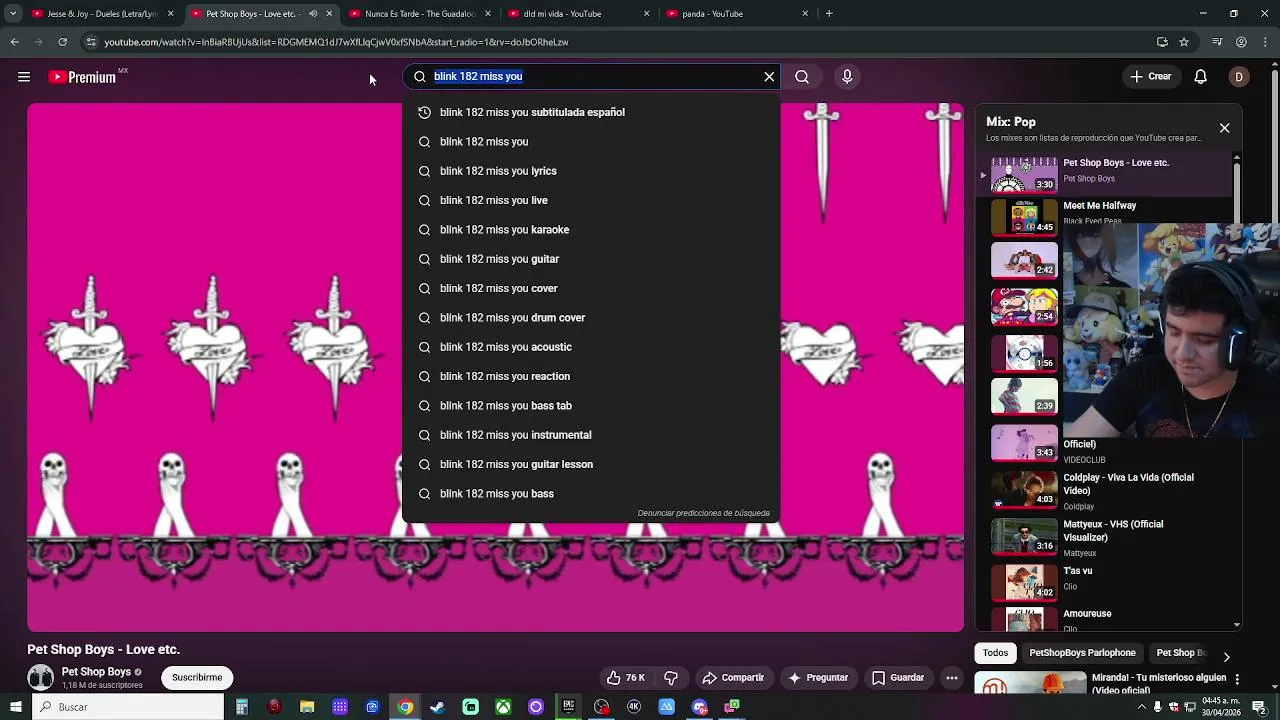1280x720 pixels.
Task: Open Xbox app from the taskbar
Action: click(x=503, y=707)
